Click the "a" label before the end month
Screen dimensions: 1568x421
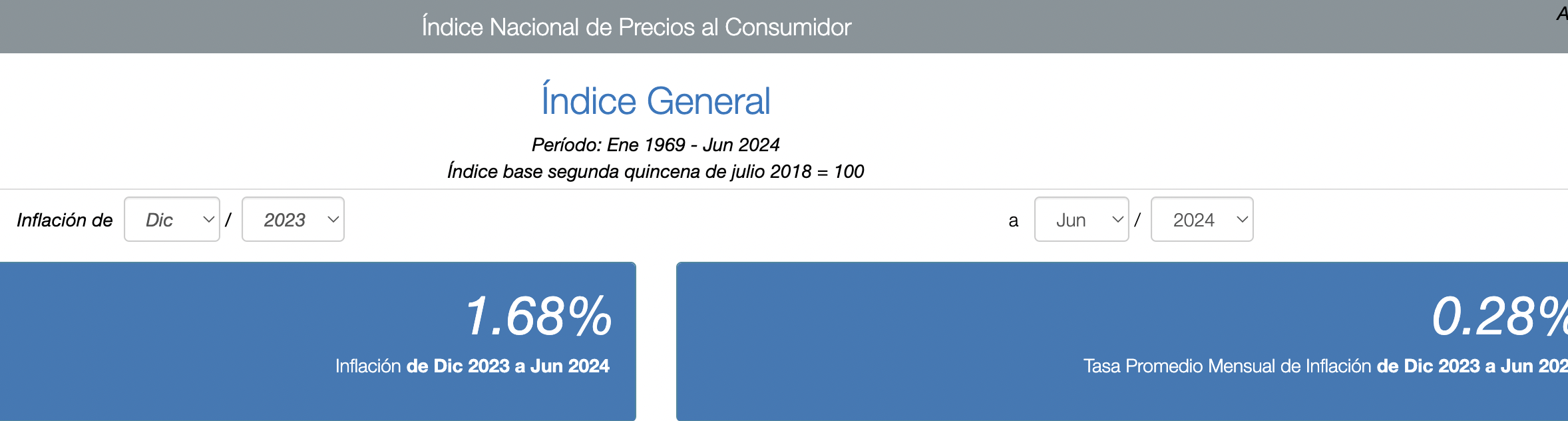click(x=1013, y=221)
